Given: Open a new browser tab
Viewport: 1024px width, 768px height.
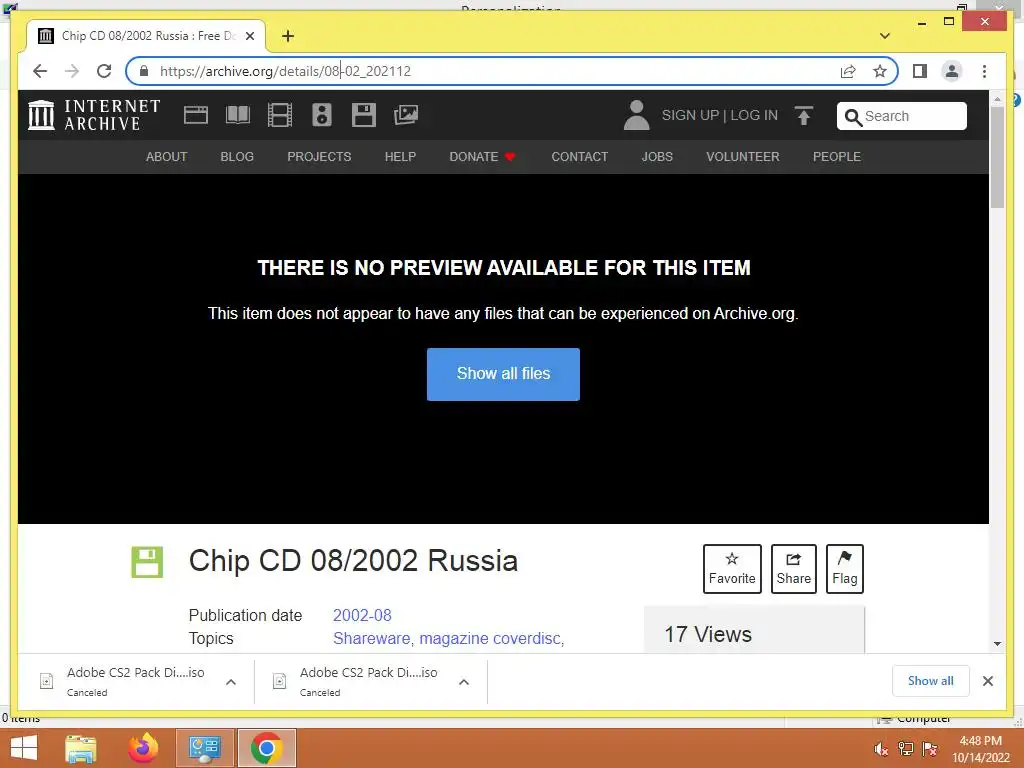Looking at the screenshot, I should point(288,36).
